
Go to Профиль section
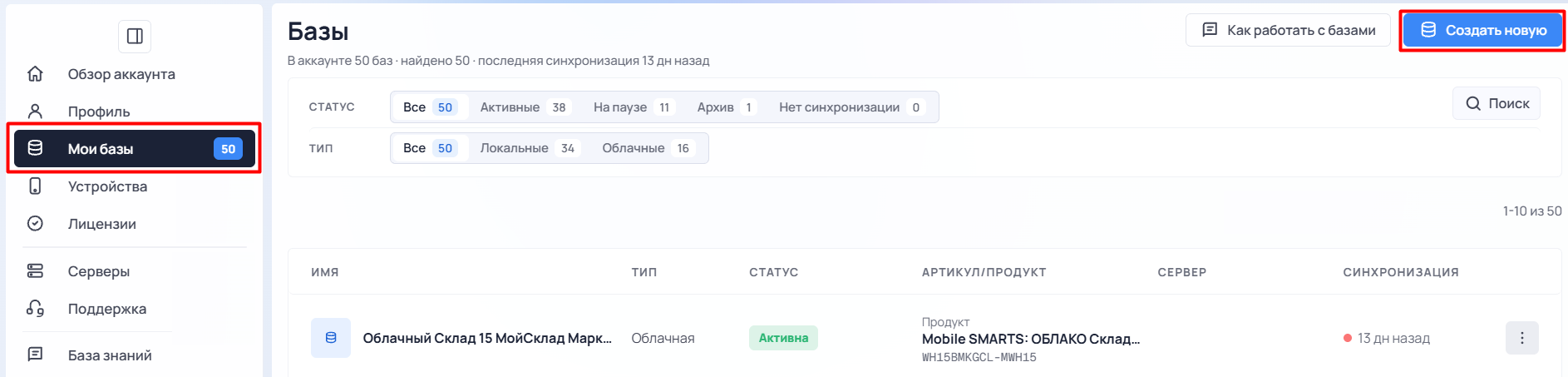pyautogui.click(x=99, y=112)
